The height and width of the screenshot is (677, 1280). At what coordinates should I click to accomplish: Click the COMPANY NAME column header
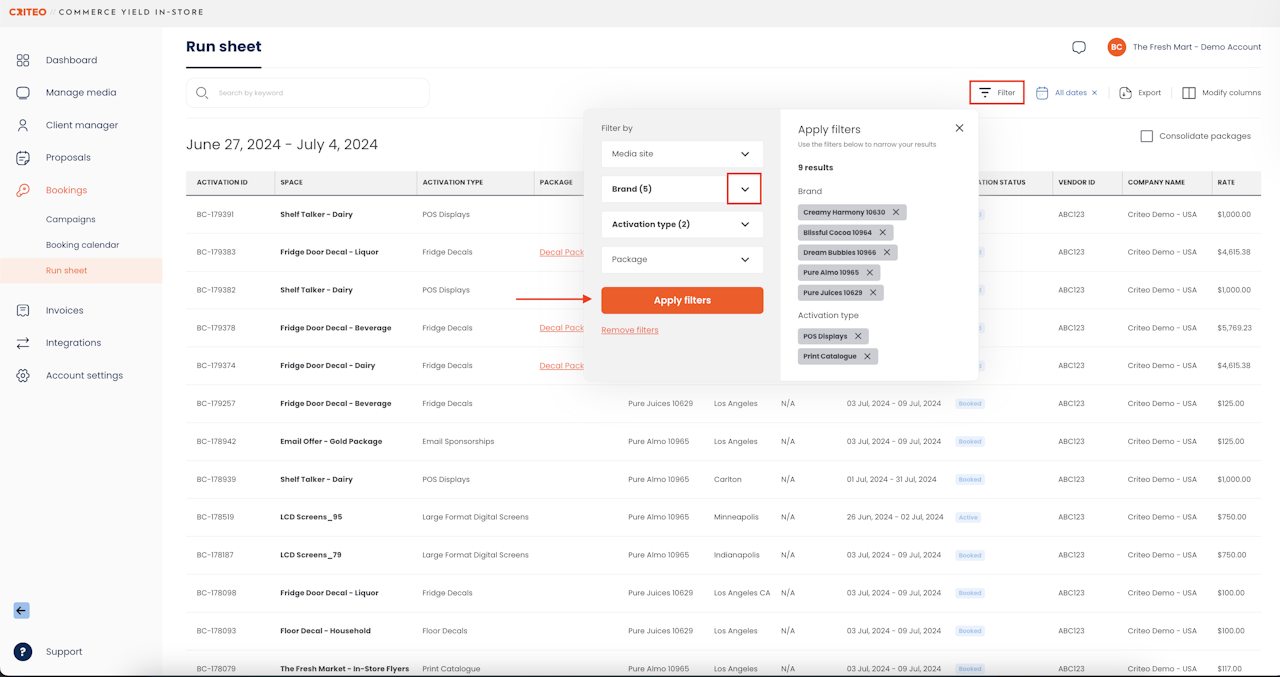coord(1156,183)
